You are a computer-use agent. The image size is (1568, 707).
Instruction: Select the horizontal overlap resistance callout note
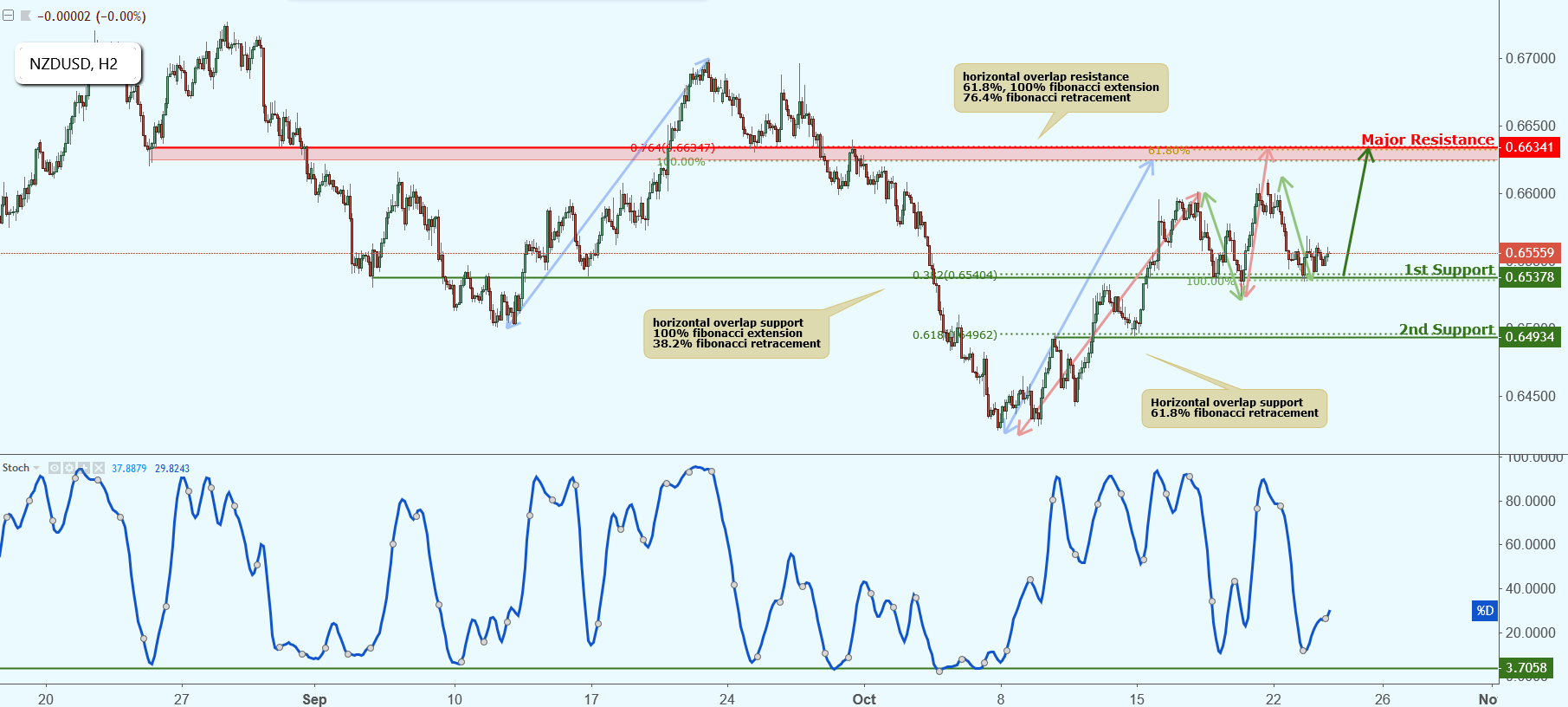[x=1061, y=88]
